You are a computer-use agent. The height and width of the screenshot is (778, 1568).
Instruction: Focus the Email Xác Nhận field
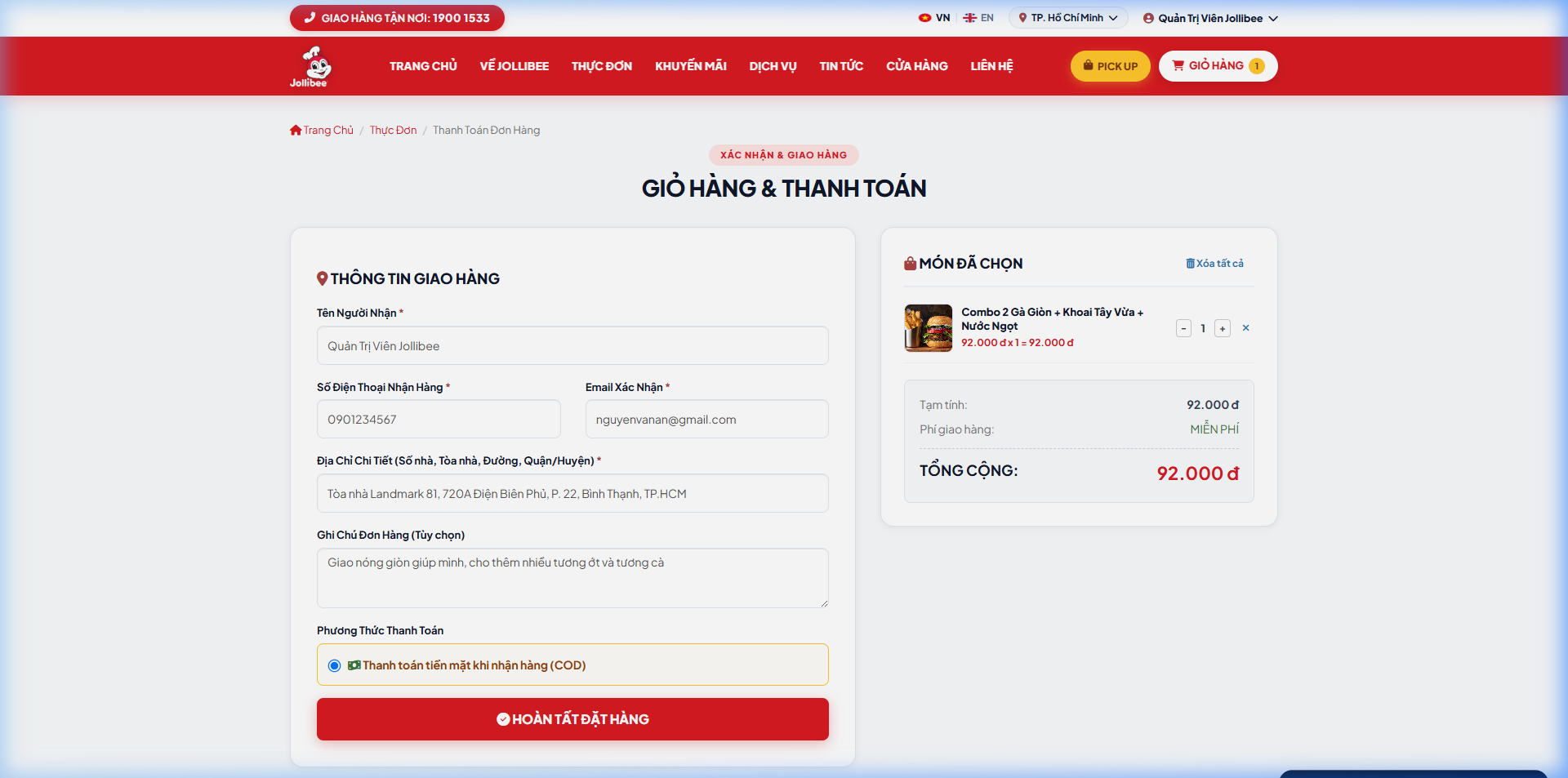point(706,420)
